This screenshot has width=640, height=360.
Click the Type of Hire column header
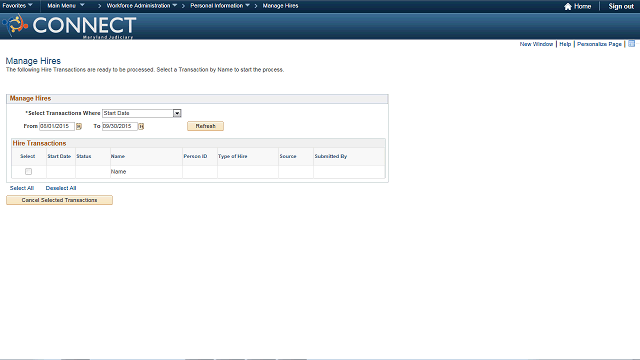coord(232,156)
